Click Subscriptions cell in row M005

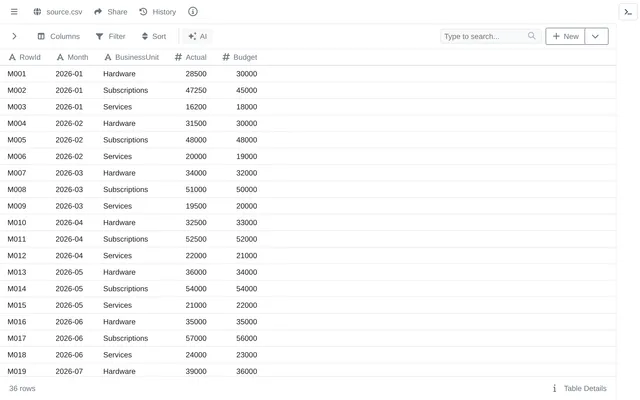click(x=125, y=140)
